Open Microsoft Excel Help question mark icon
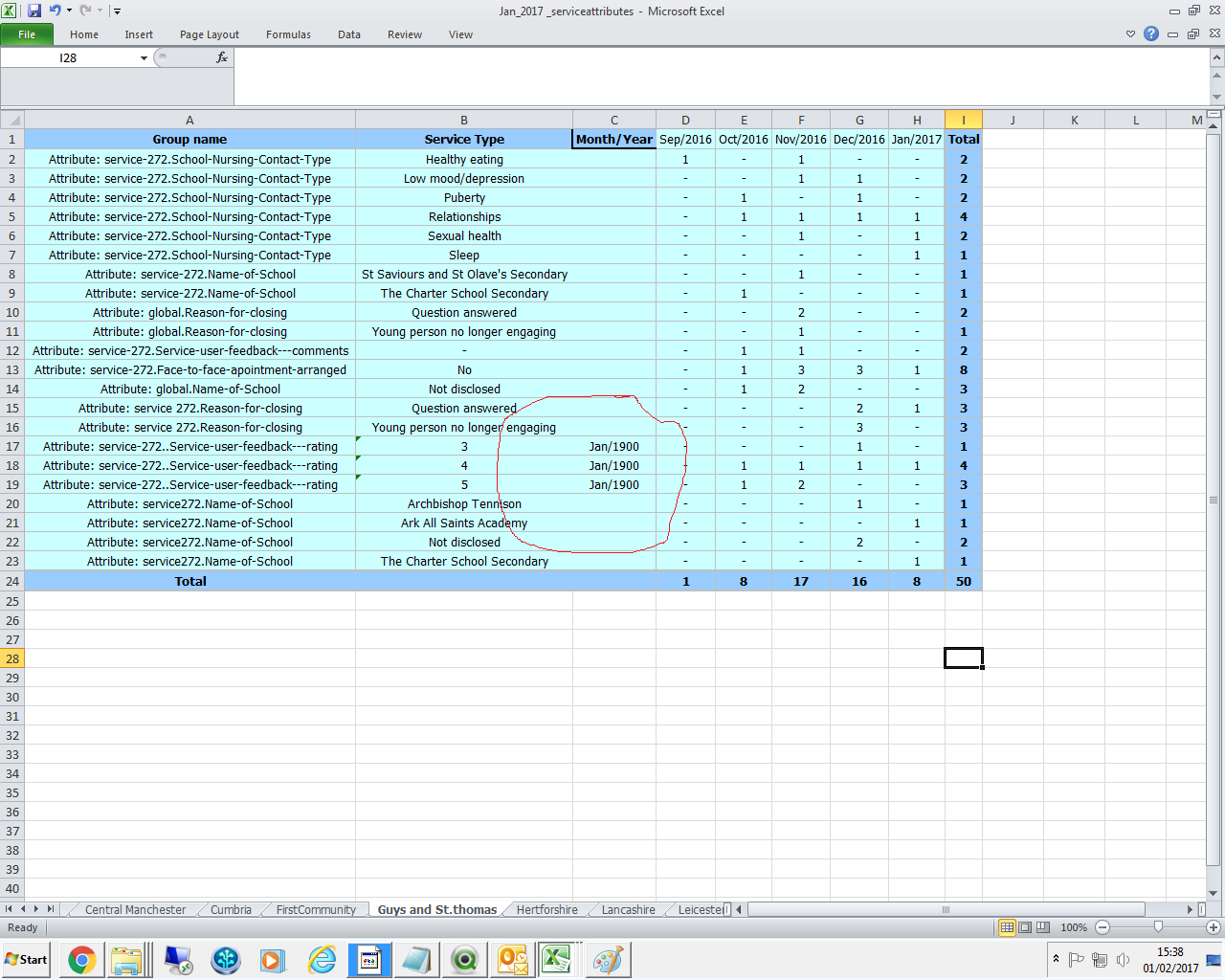1225x980 pixels. click(x=1151, y=33)
